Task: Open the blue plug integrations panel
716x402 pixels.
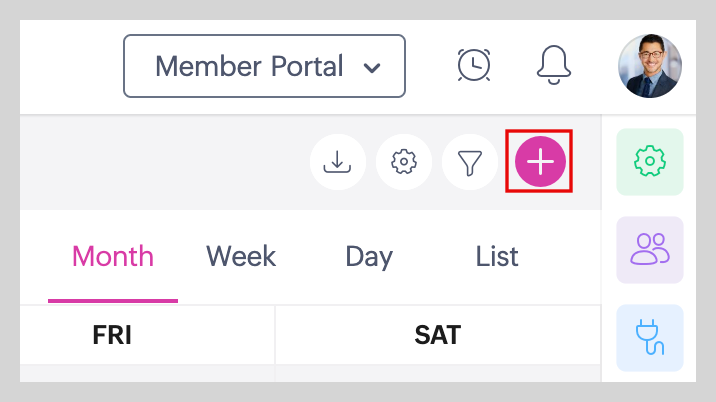Action: (x=650, y=337)
